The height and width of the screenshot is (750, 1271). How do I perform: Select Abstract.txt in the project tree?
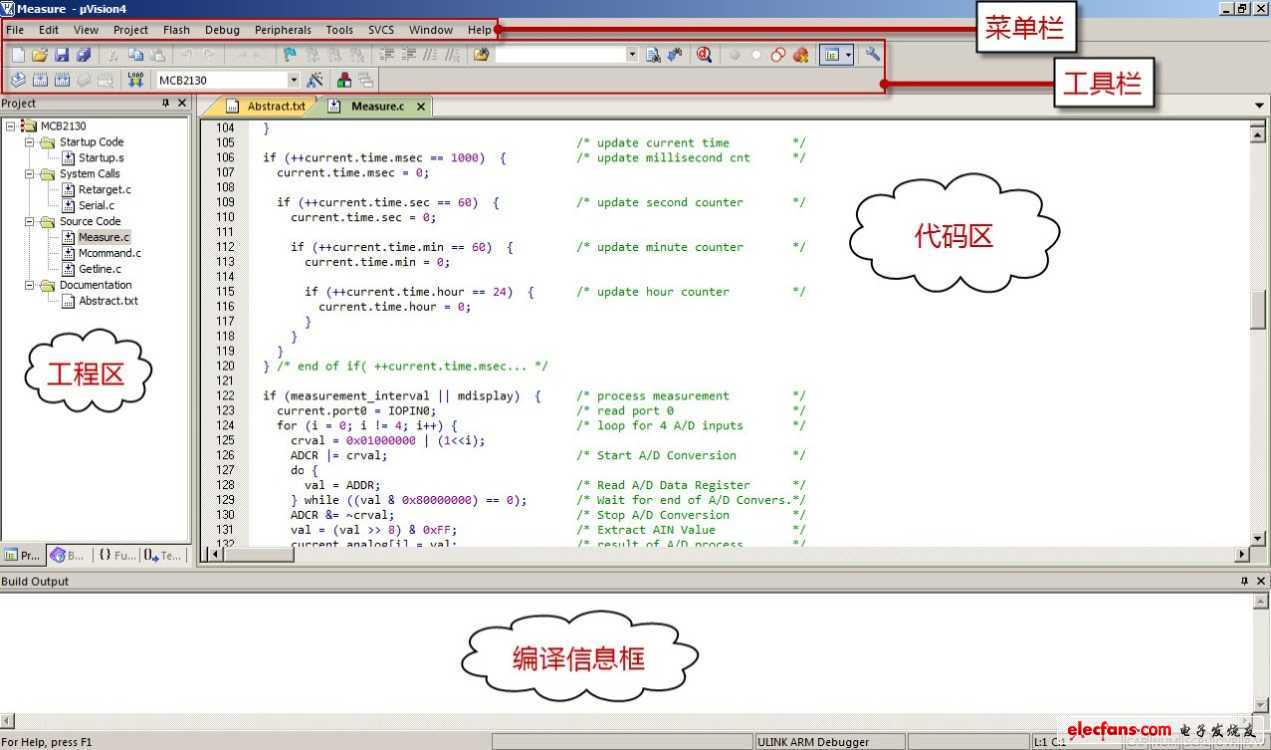[x=109, y=301]
